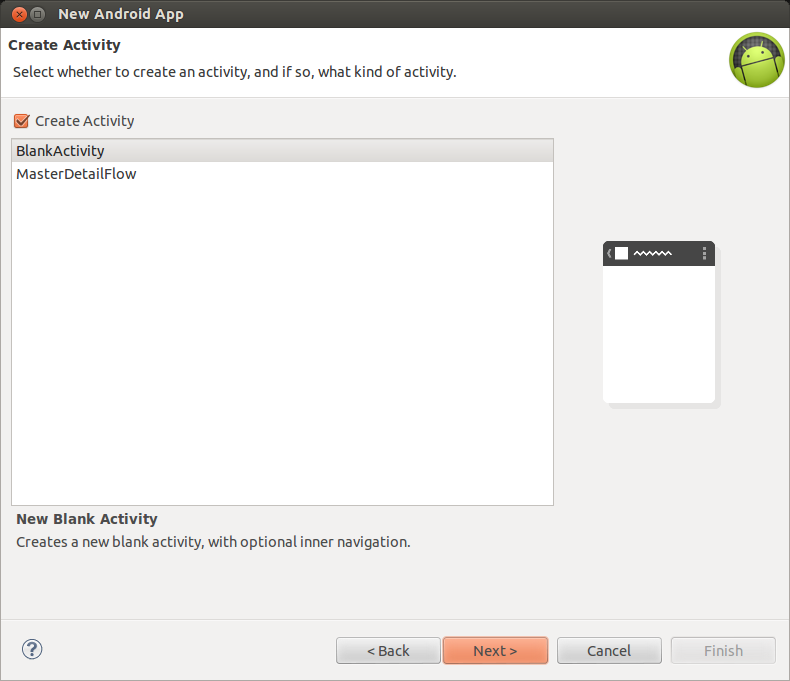
Task: Click the blank activity preview thumbnail
Action: 662,324
